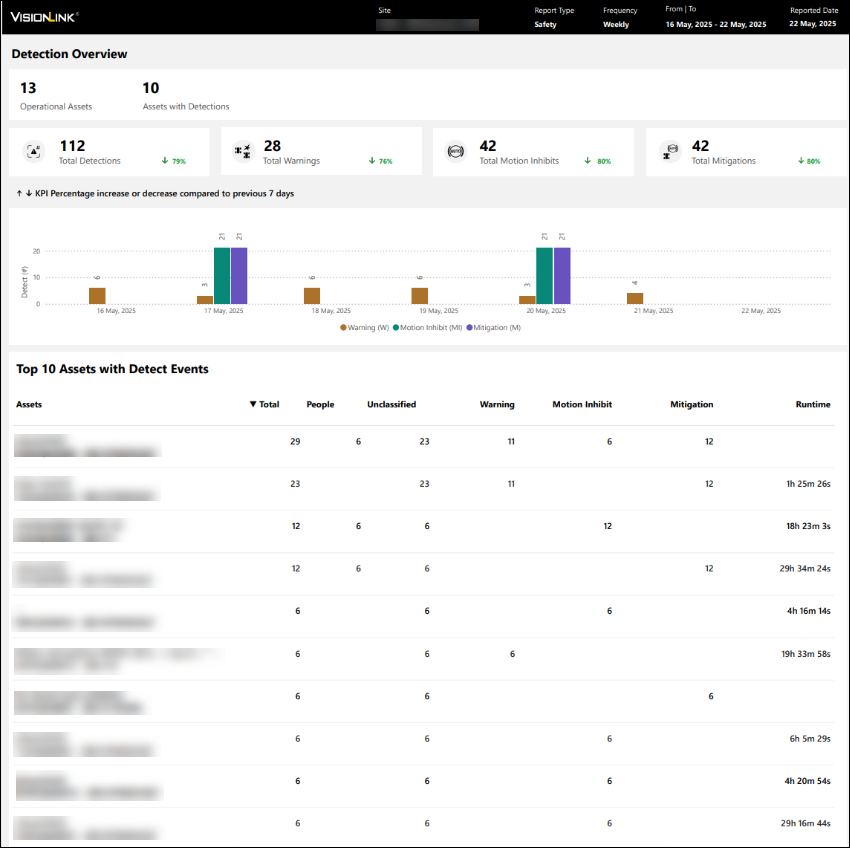The image size is (850, 848).
Task: Click the Total Mitigations icon
Action: (x=670, y=152)
